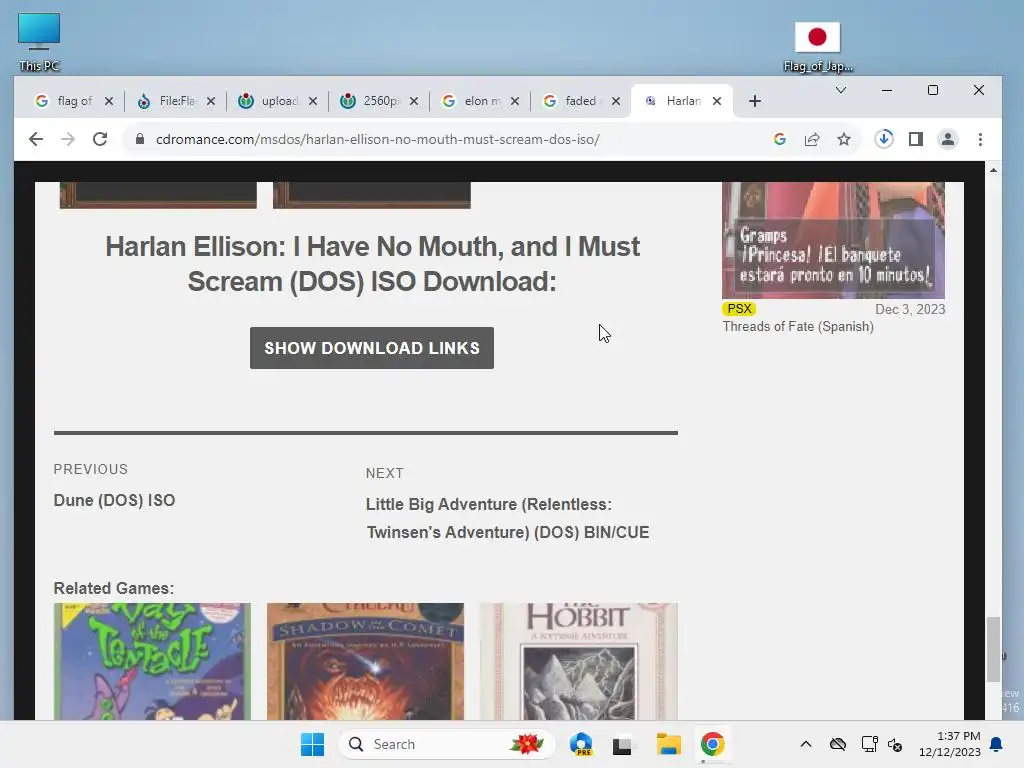Open Chrome three-dot menu
The image size is (1024, 768).
(x=980, y=139)
